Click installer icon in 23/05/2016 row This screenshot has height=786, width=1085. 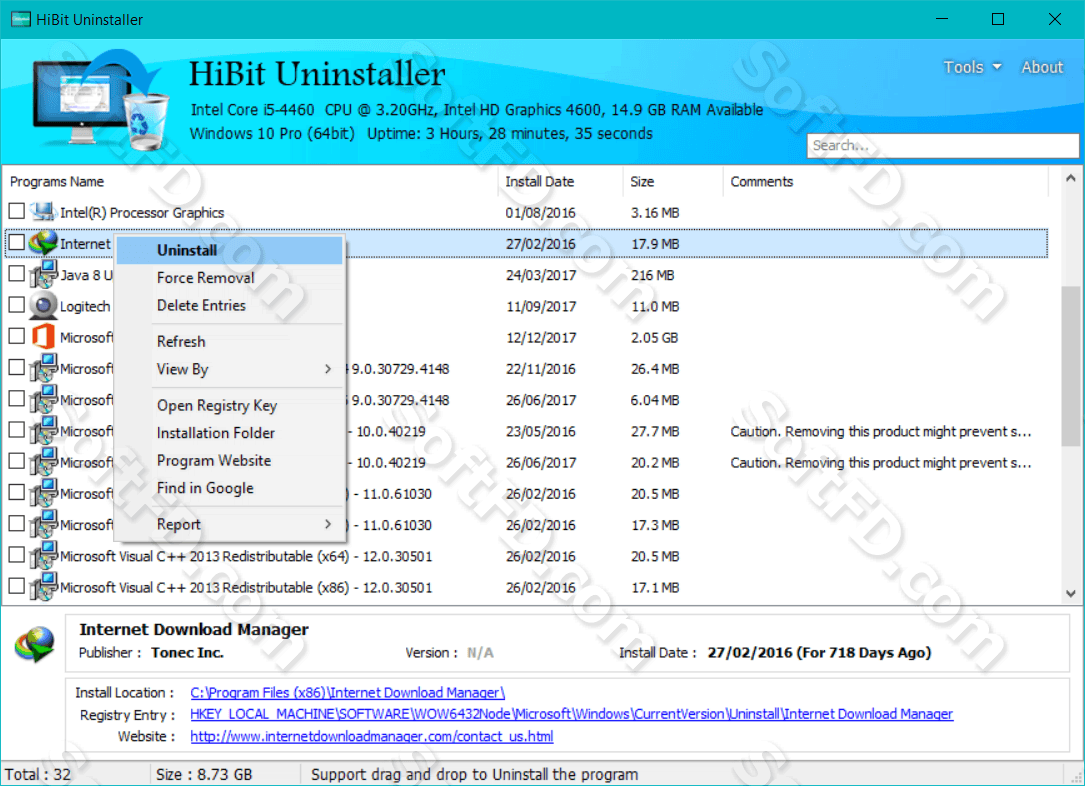point(43,430)
